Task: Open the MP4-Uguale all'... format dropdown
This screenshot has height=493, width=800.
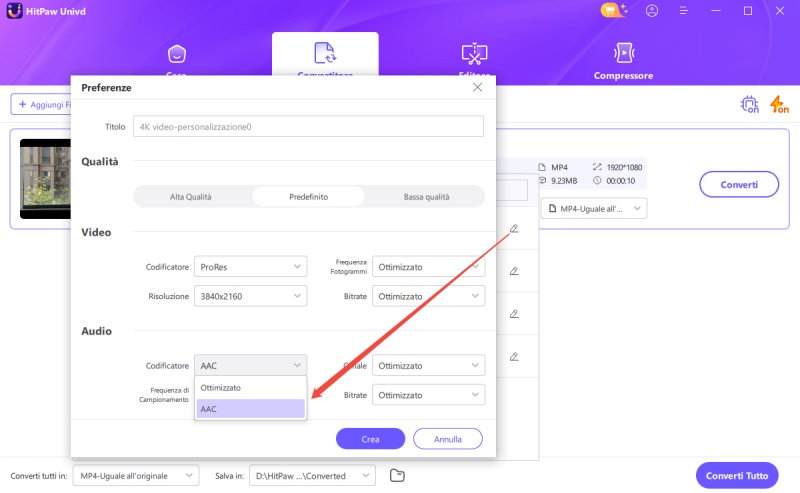Action: click(594, 208)
